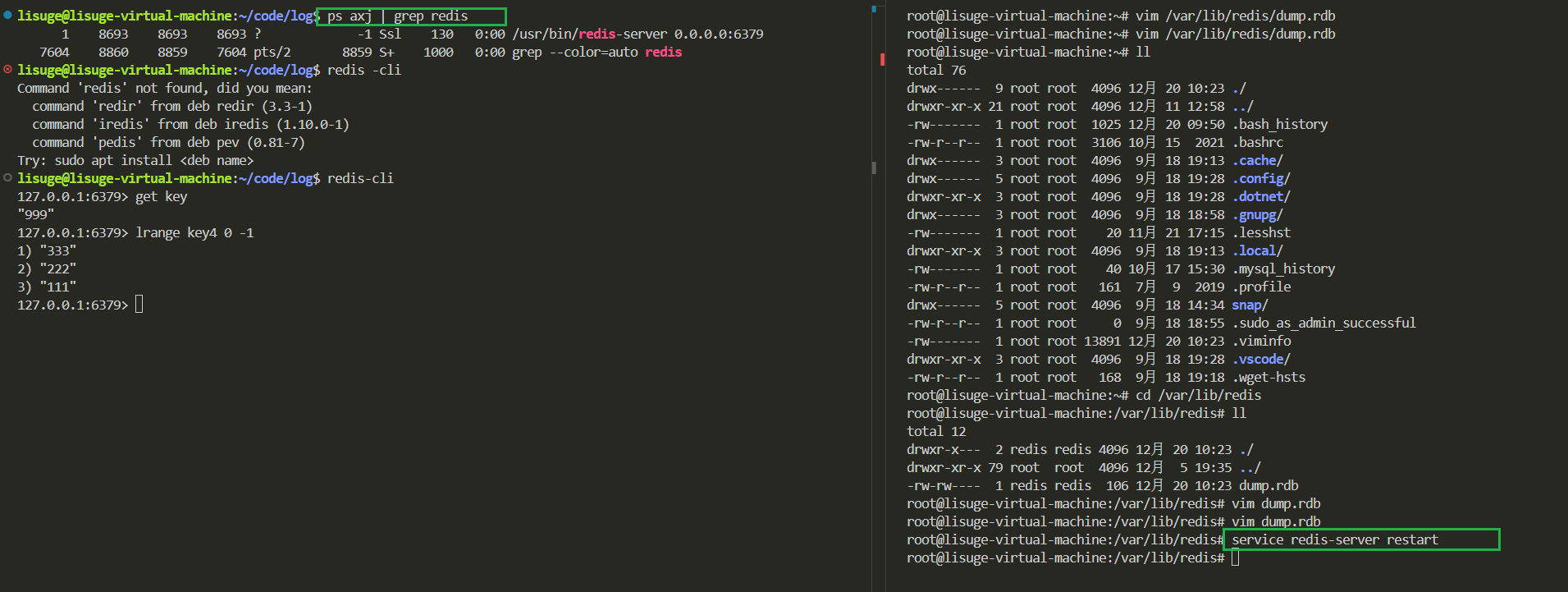Viewport: 1568px width, 592px height.
Task: Select '/usr/bin/redis-server 0.0.0.0:6379' process entry
Action: coord(638,34)
